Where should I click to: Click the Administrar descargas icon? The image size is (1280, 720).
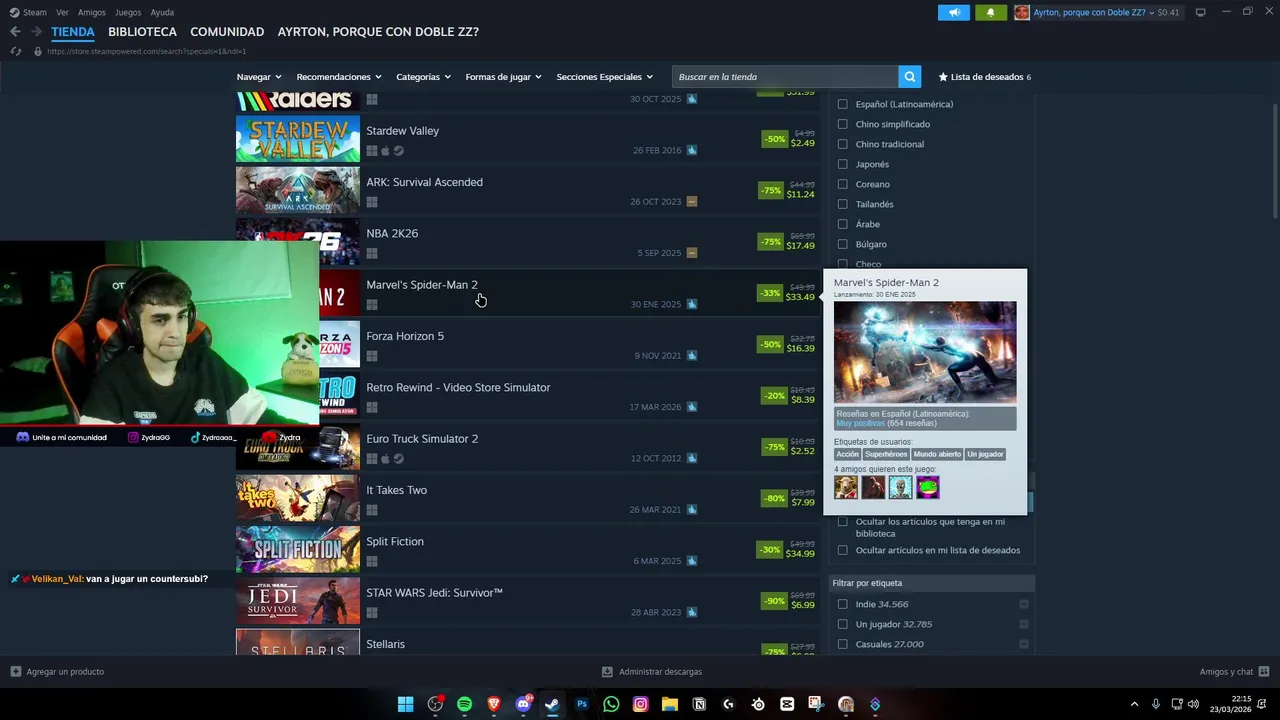(x=607, y=672)
